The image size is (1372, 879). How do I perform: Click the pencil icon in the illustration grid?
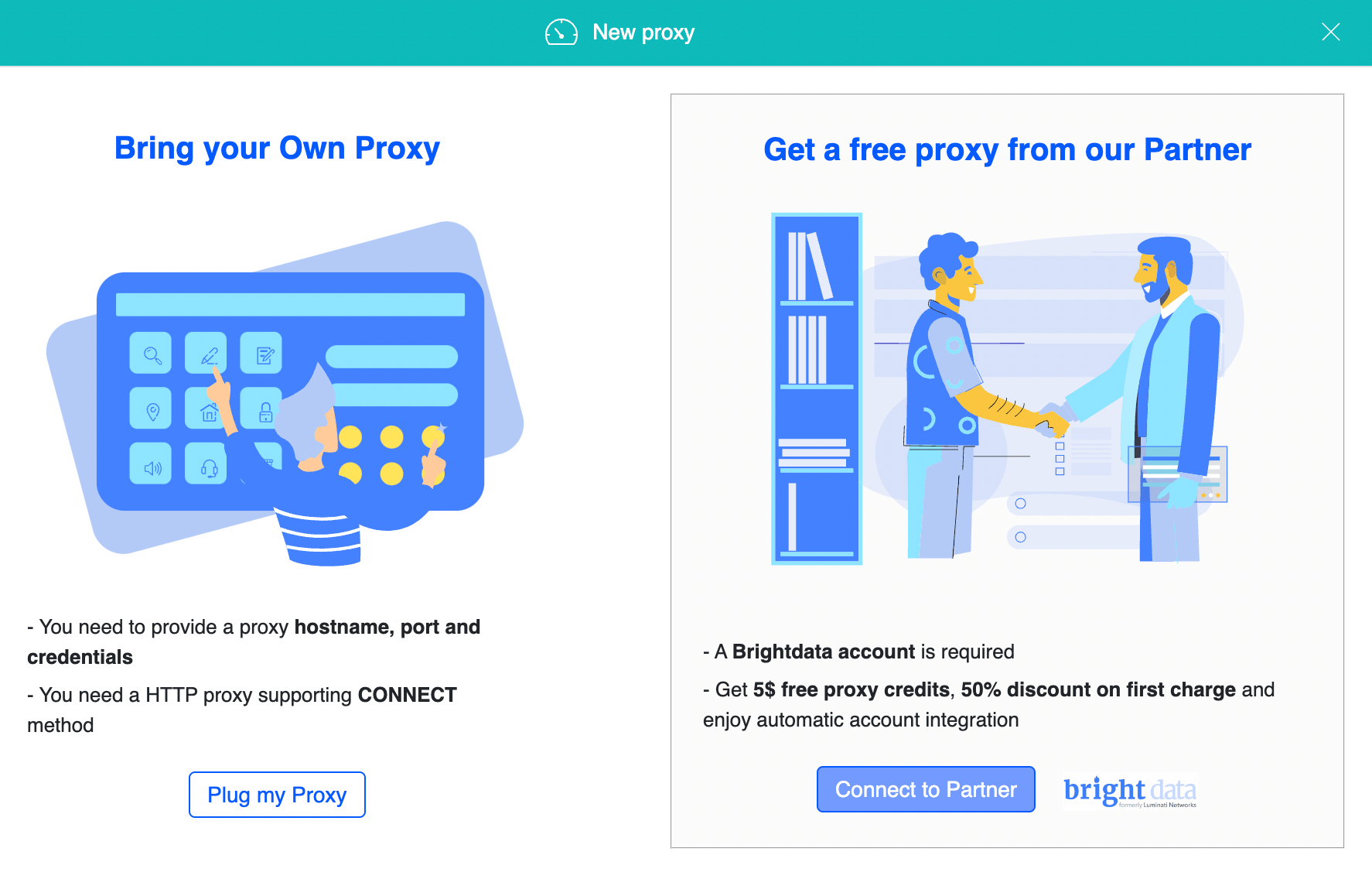(x=207, y=354)
